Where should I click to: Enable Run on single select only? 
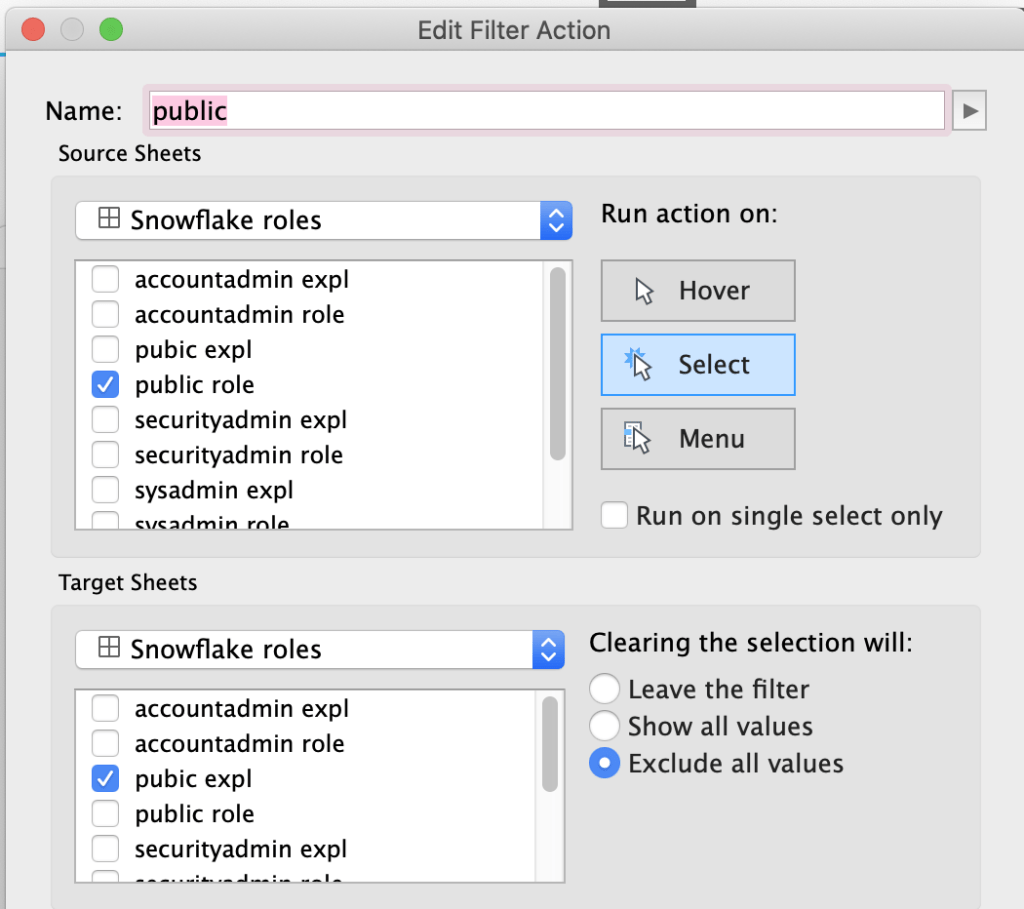pyautogui.click(x=614, y=516)
